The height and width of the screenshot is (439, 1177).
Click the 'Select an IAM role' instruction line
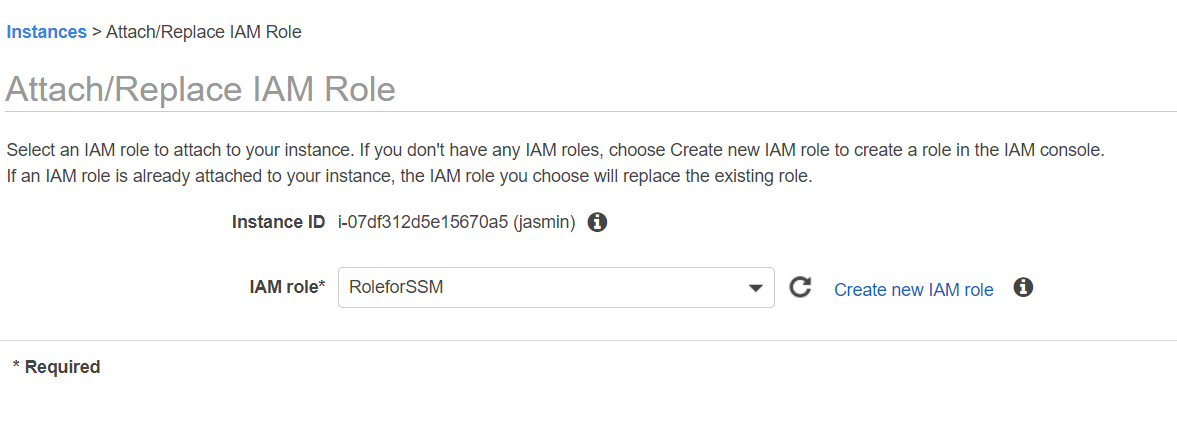(554, 151)
